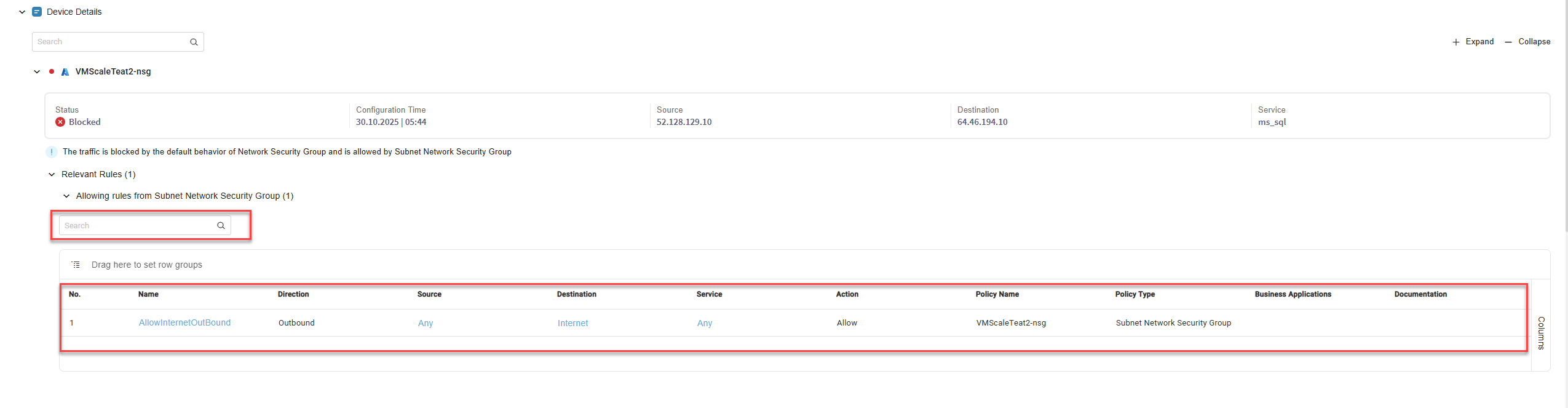Collapse the Relevant Rules (1) section
The width and height of the screenshot is (1568, 408).
52,175
